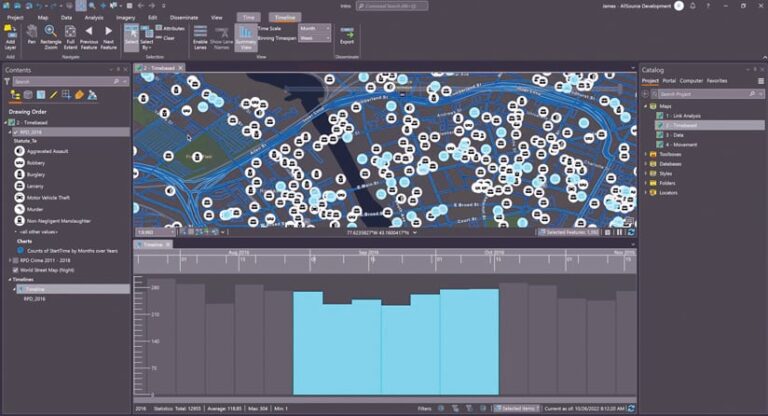768x416 pixels.
Task: Toggle Enable Lanes in the ribbon
Action: tap(200, 37)
